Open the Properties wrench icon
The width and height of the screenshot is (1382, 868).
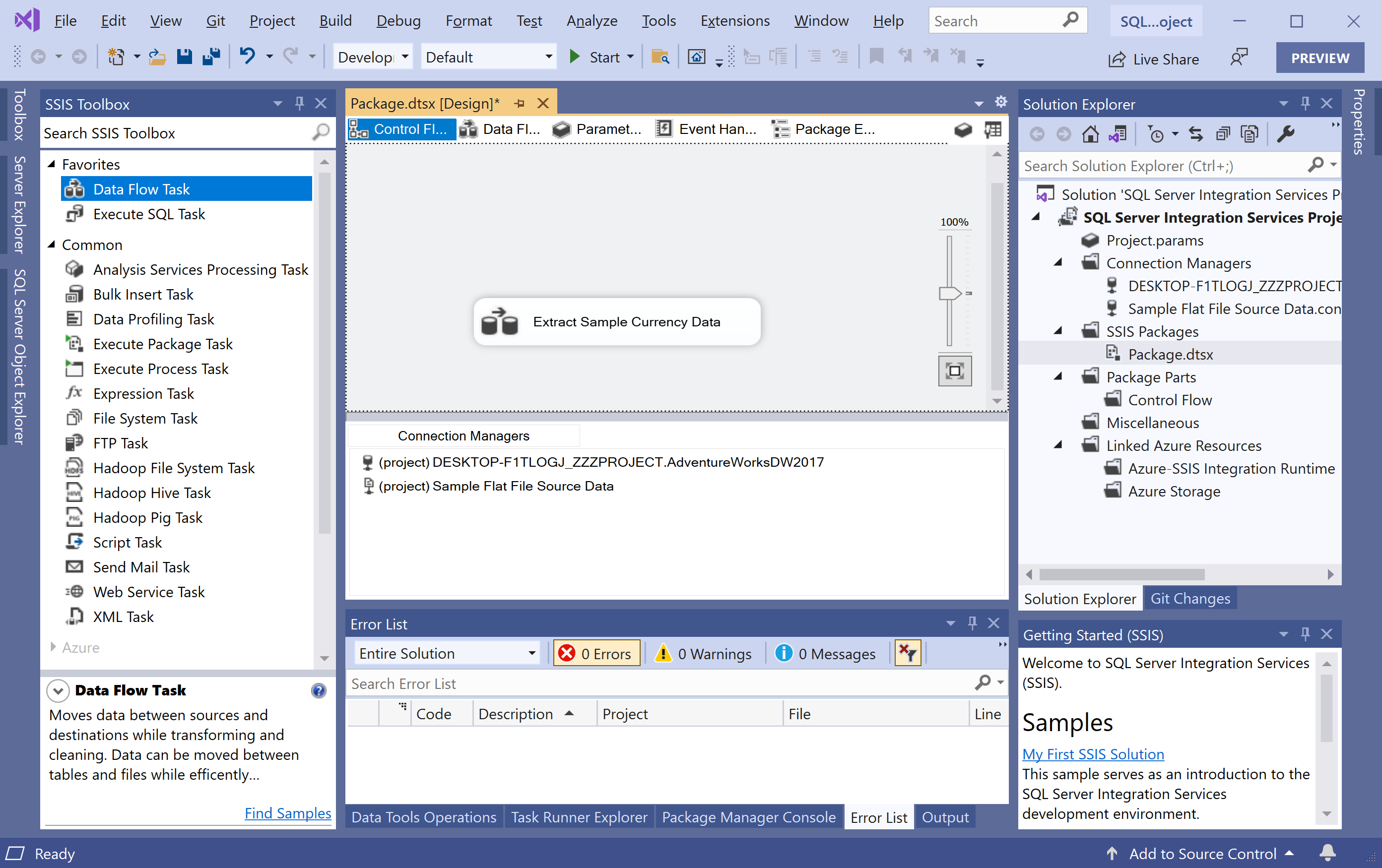point(1286,134)
